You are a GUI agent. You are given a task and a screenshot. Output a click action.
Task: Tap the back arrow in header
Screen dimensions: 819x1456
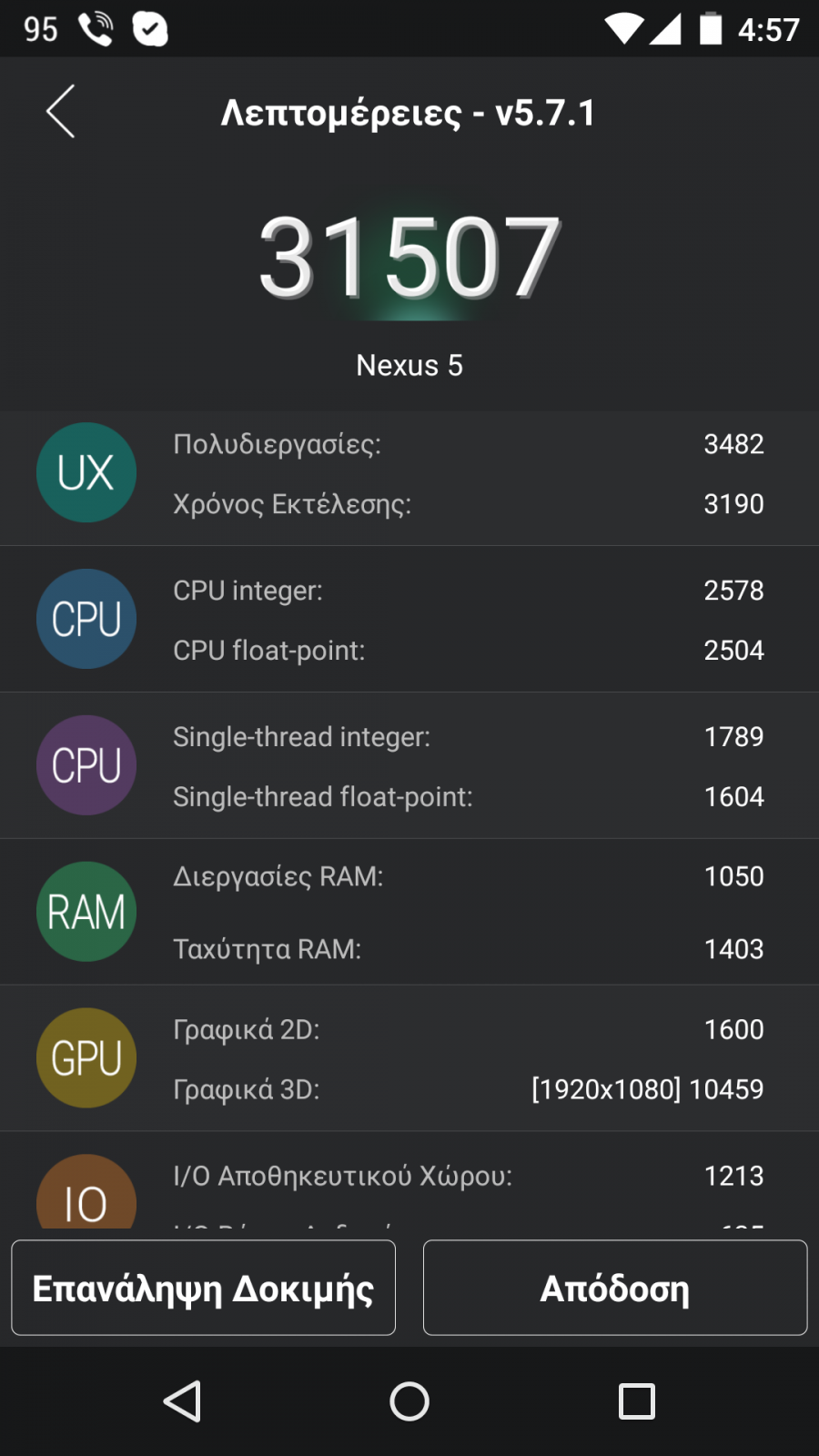point(60,113)
